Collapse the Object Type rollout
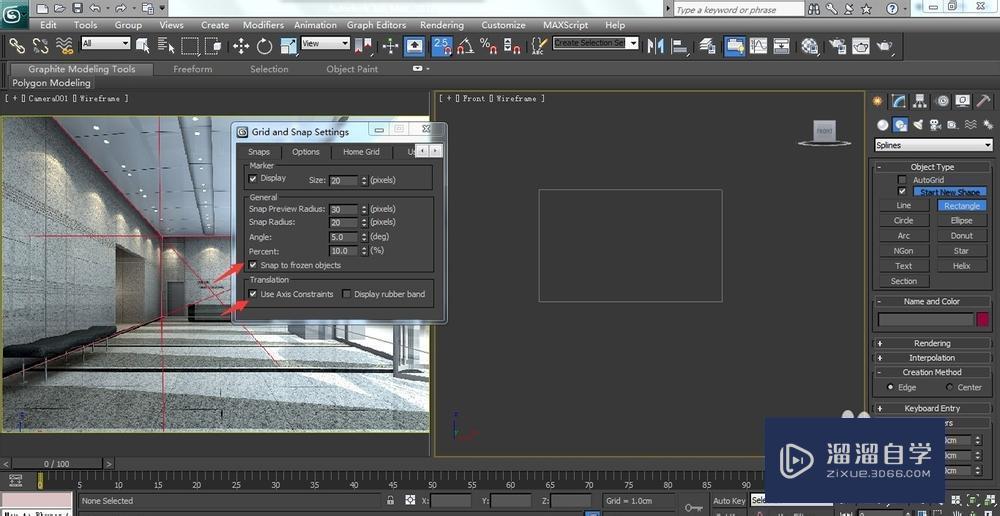This screenshot has width=1000, height=516. click(x=932, y=167)
